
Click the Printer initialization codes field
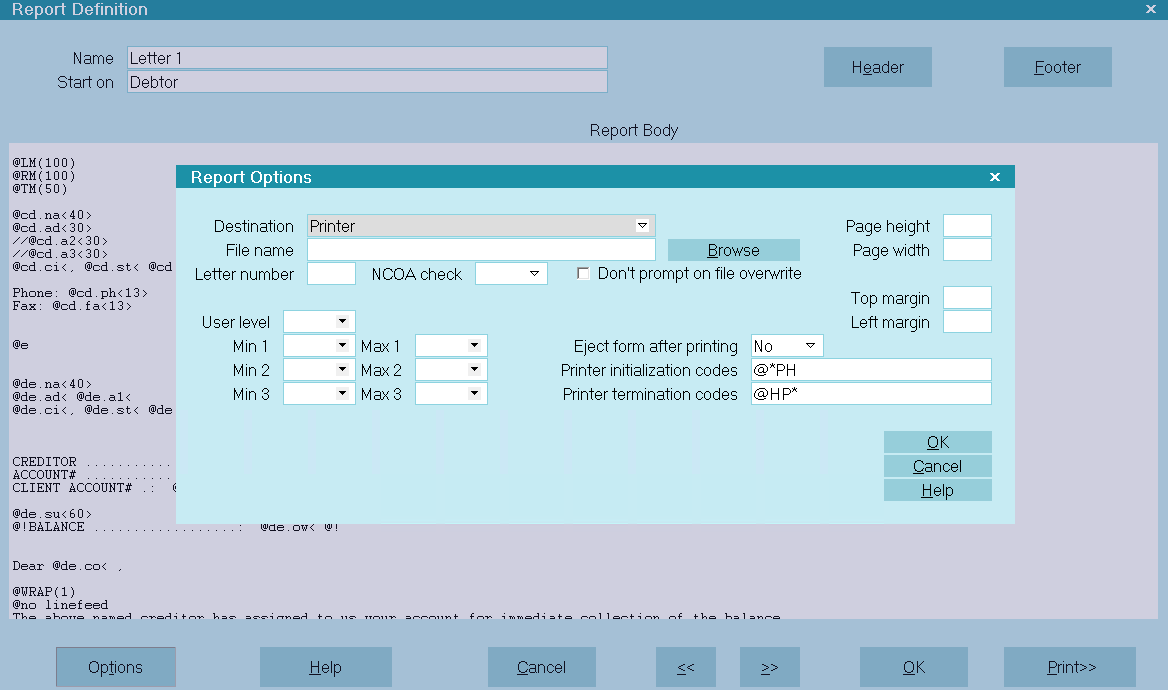coord(870,370)
